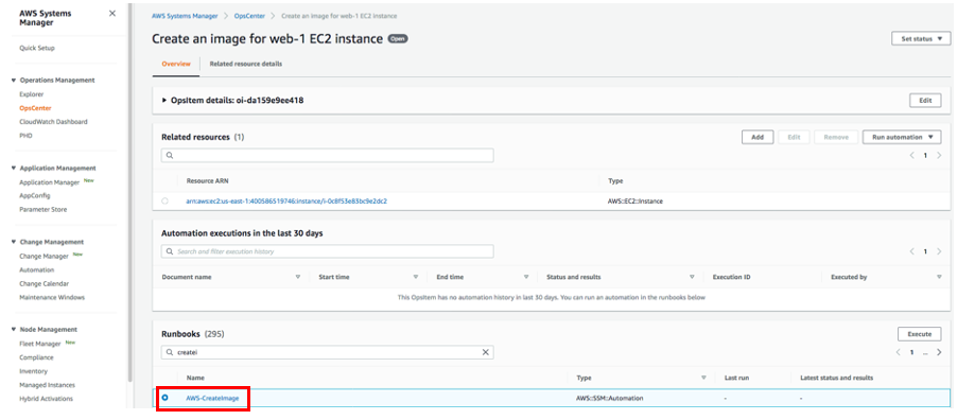This screenshot has height=420, width=977.
Task: Open the EC2 instance ARN link
Action: 287,201
